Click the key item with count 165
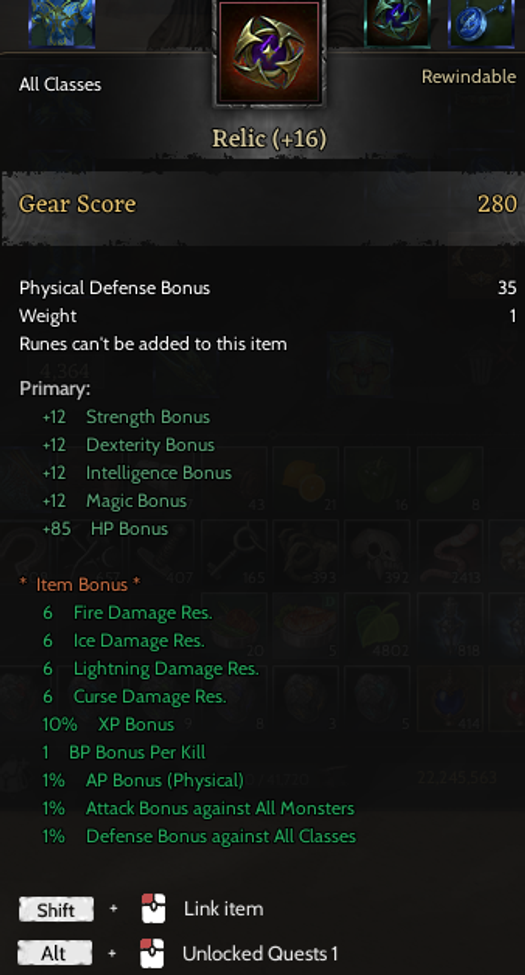 [x=234, y=553]
